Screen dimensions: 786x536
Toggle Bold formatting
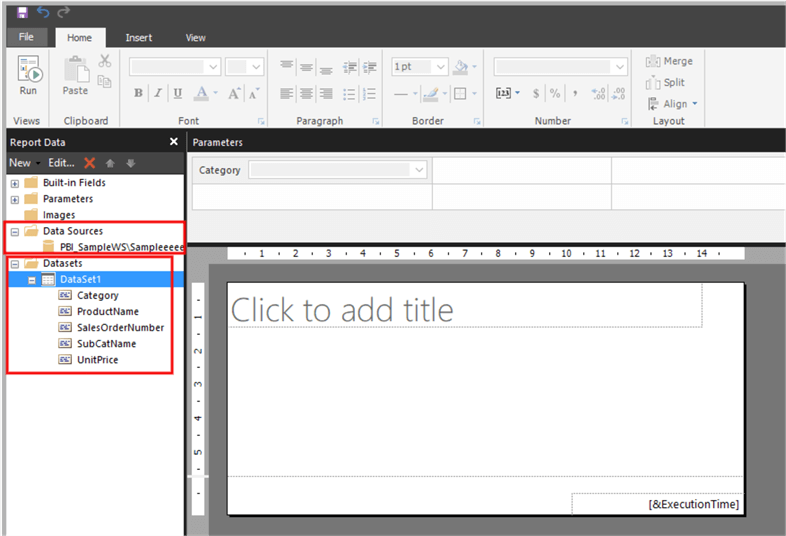(x=138, y=93)
